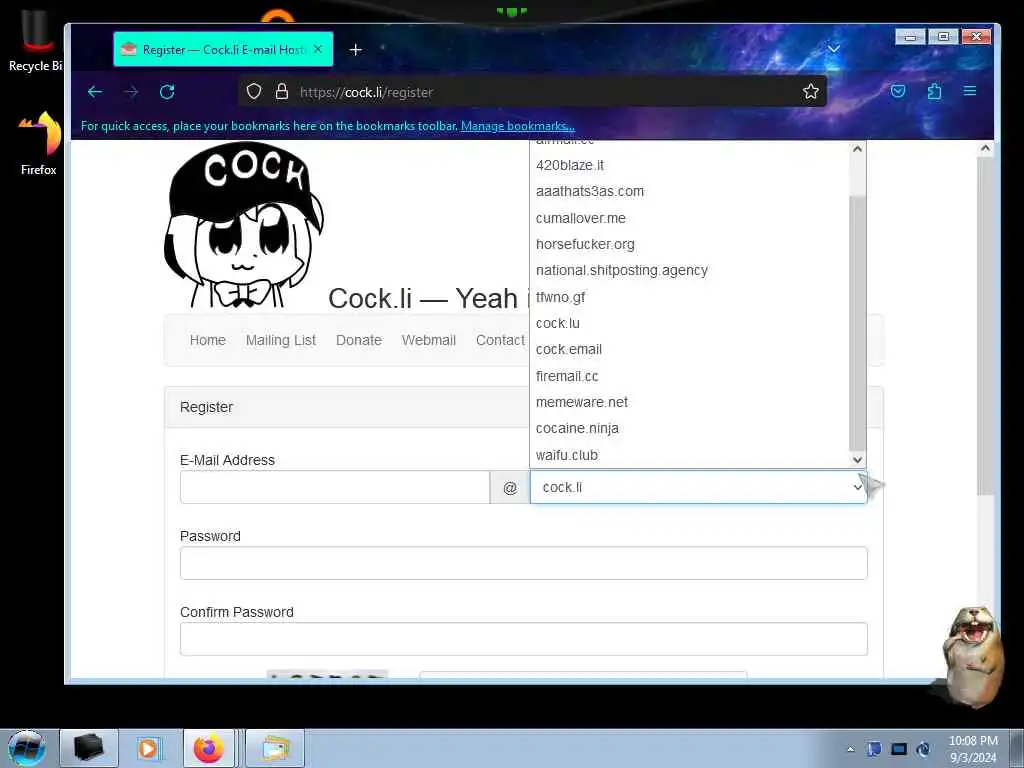Expand the list all tabs chevron
This screenshot has height=768, width=1024.
(833, 49)
